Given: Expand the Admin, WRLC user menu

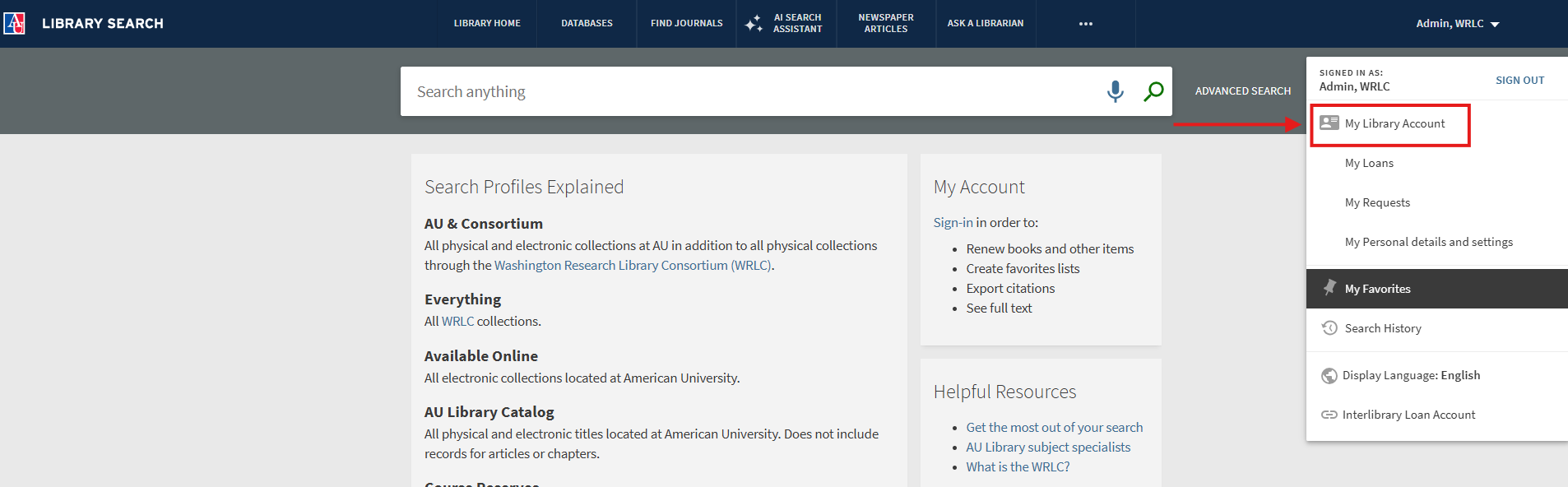Looking at the screenshot, I should 1457,24.
